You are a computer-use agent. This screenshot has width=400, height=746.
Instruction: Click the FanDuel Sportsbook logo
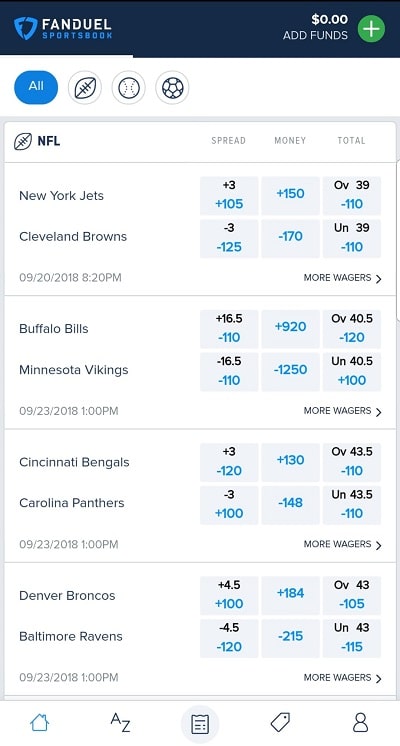pos(62,29)
